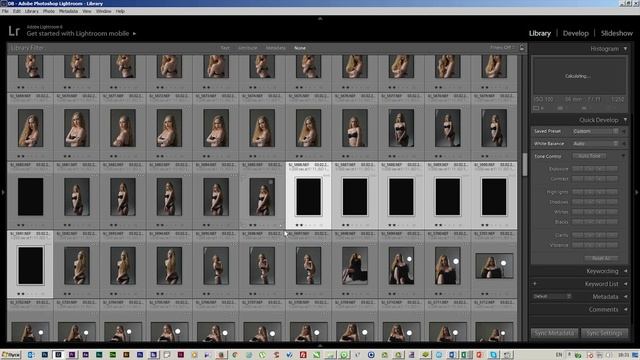
Task: Select the Library module tab
Action: click(x=540, y=33)
